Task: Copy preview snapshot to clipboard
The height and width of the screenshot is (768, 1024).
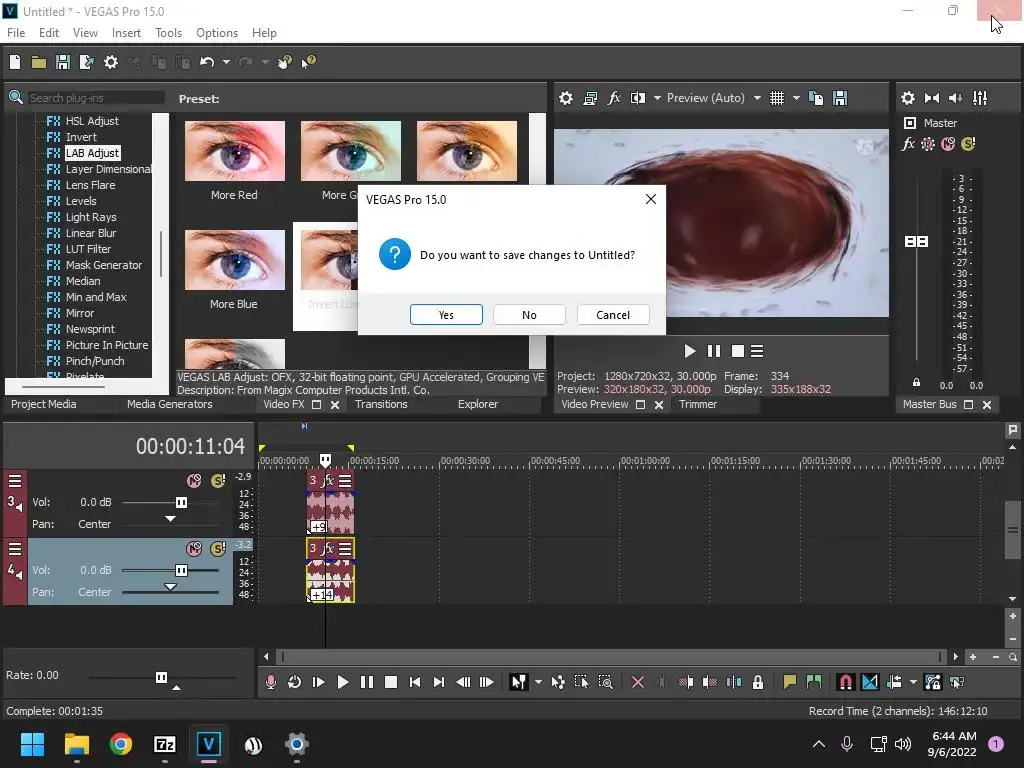Action: tap(816, 98)
